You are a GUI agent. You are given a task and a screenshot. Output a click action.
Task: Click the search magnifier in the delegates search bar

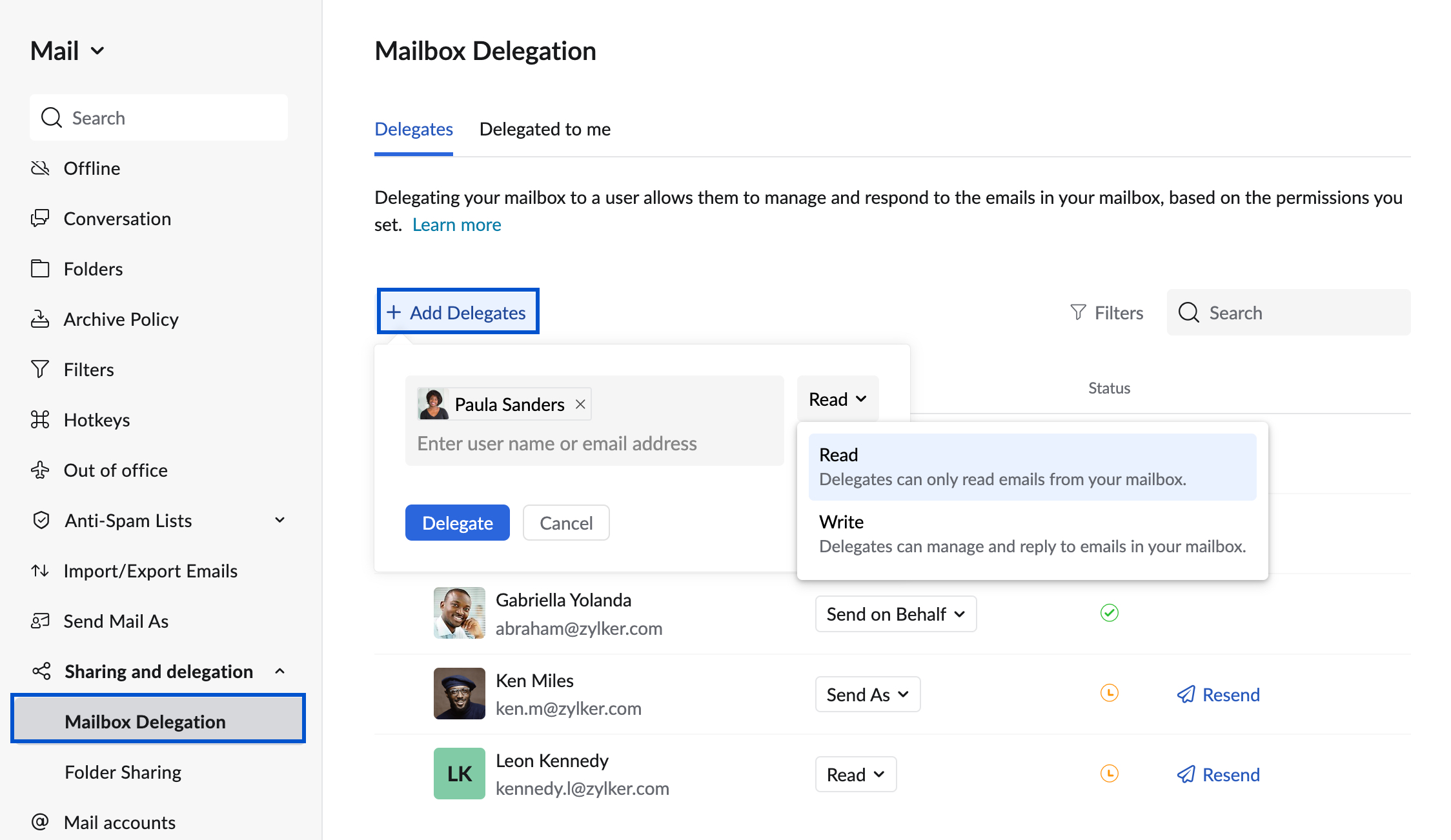1188,312
